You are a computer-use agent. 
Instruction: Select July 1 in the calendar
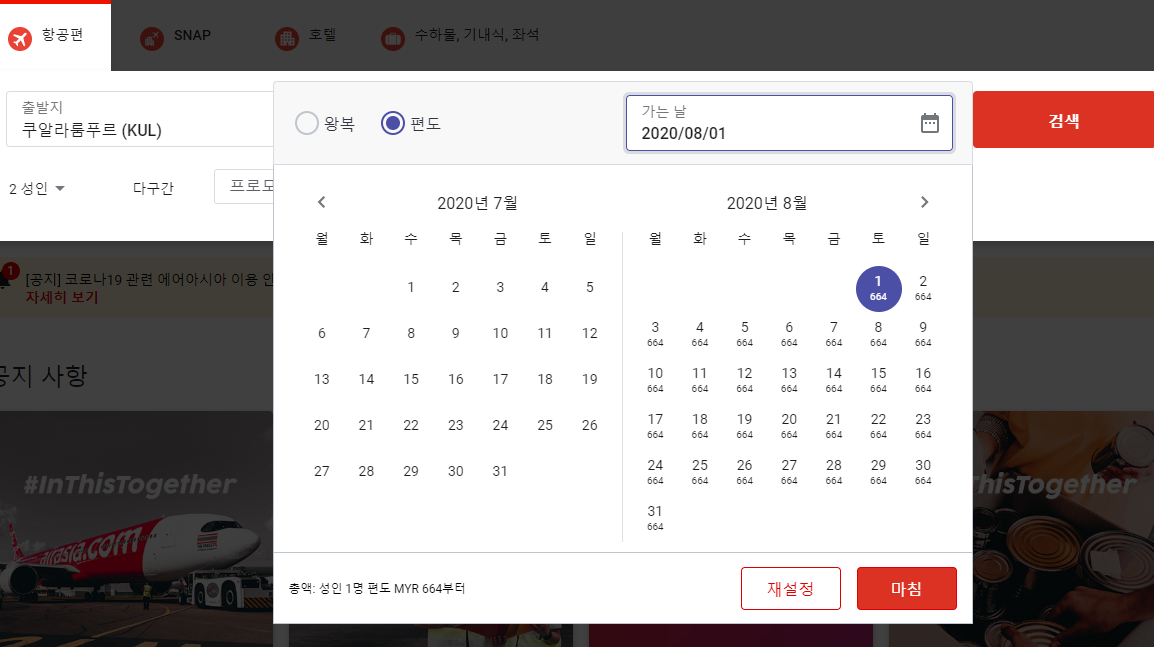coord(411,287)
